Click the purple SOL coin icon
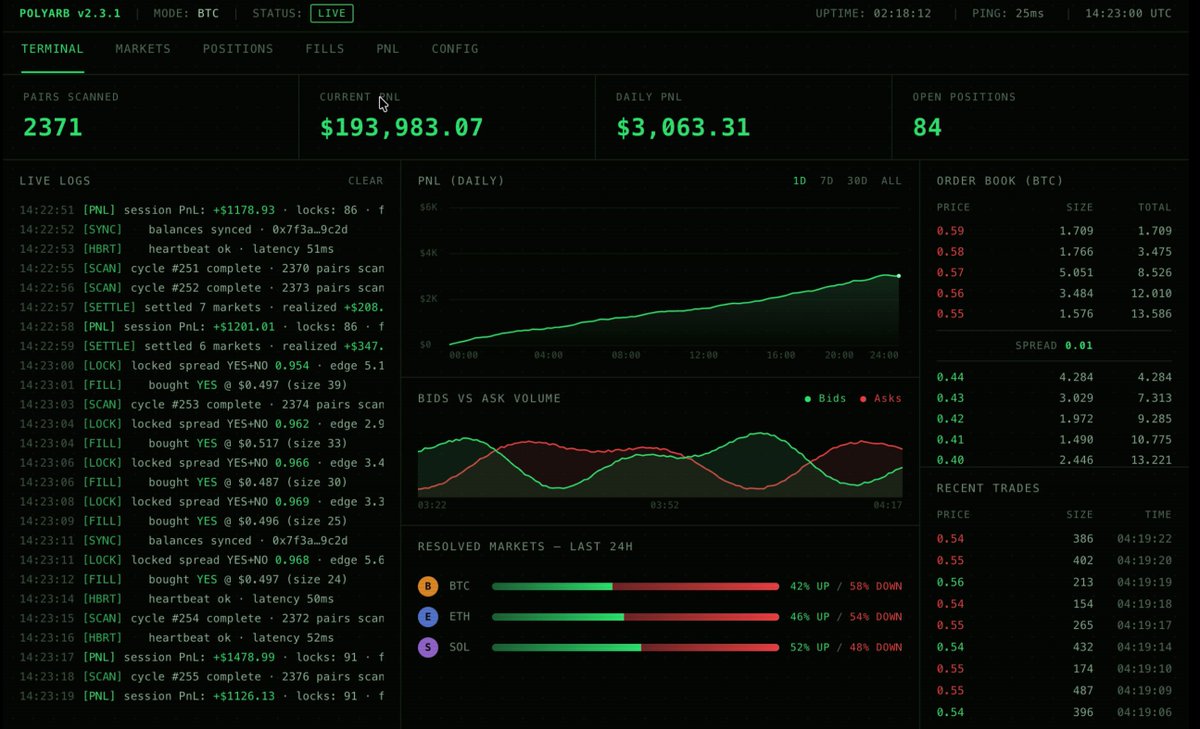Viewport: 1200px width, 729px height. 428,648
